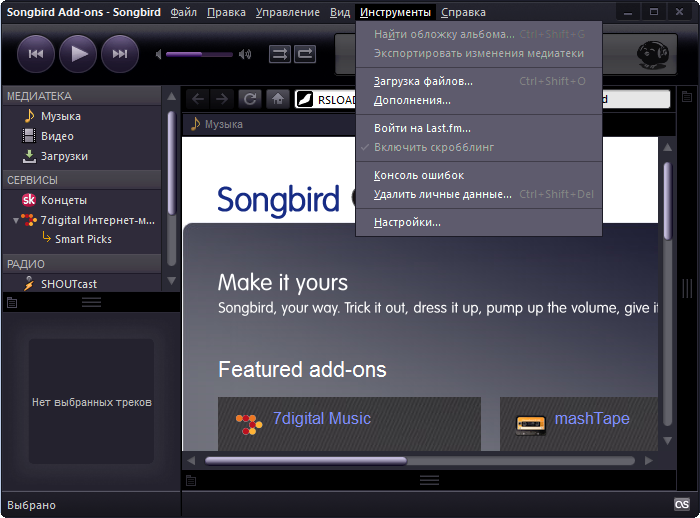Click the right pane splitter grip
Viewport: 700px width, 518px height.
tap(687, 289)
